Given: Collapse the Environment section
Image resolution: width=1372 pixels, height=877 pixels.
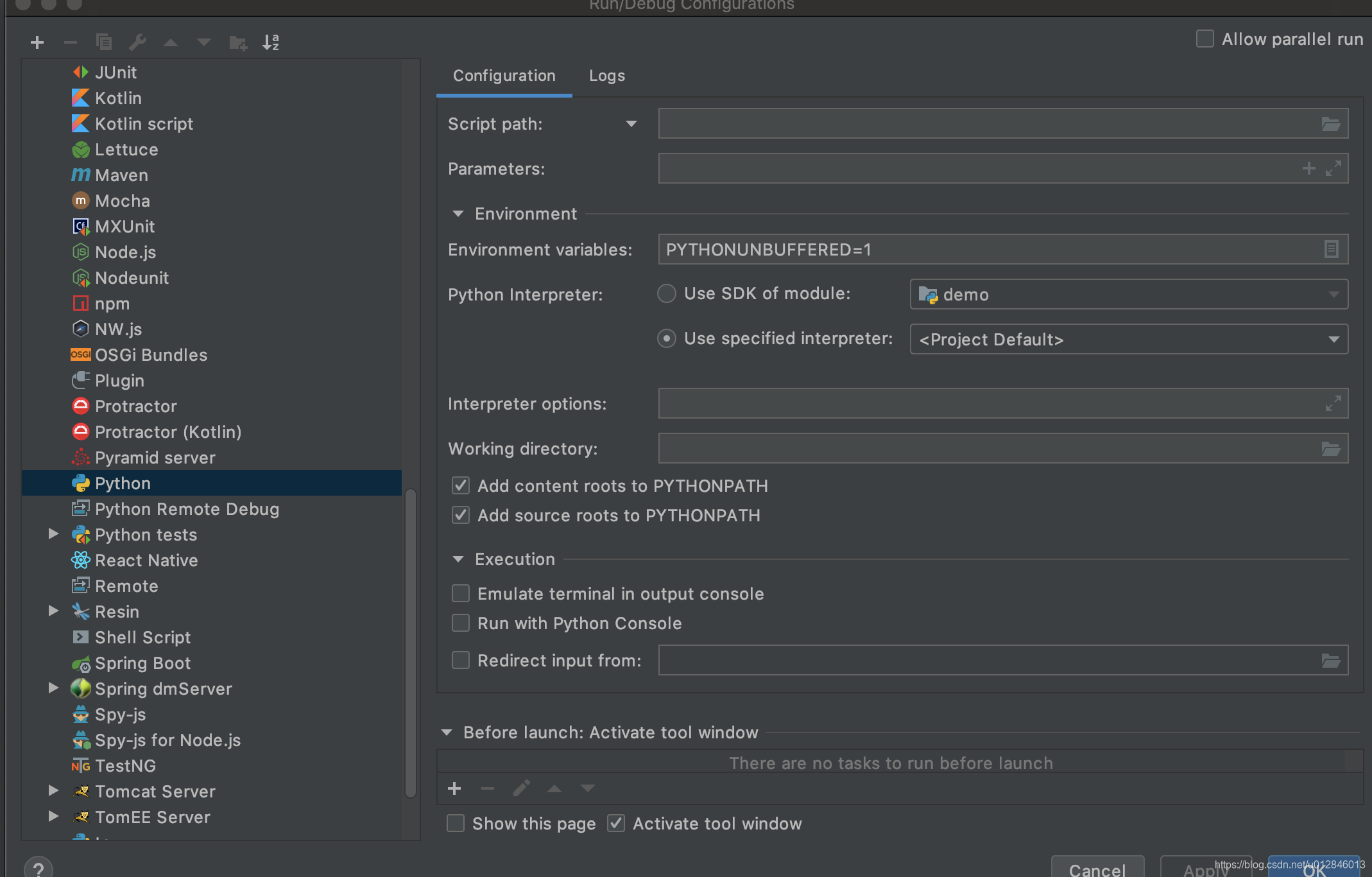Looking at the screenshot, I should [x=458, y=214].
